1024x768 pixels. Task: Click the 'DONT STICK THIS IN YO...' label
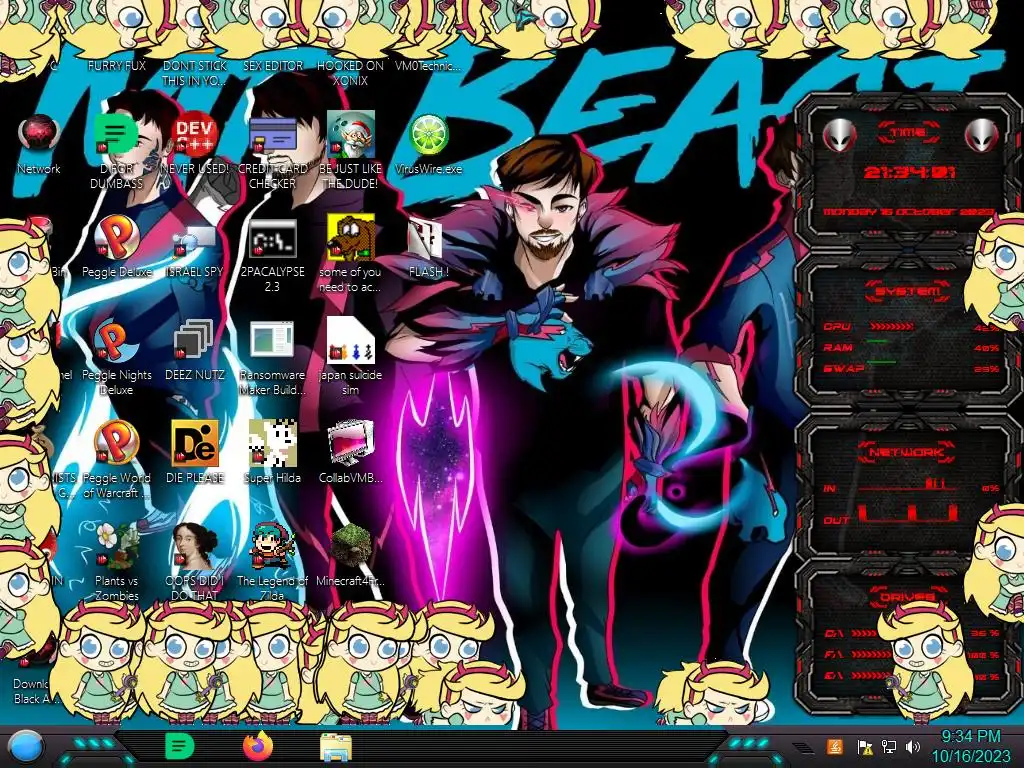click(194, 73)
